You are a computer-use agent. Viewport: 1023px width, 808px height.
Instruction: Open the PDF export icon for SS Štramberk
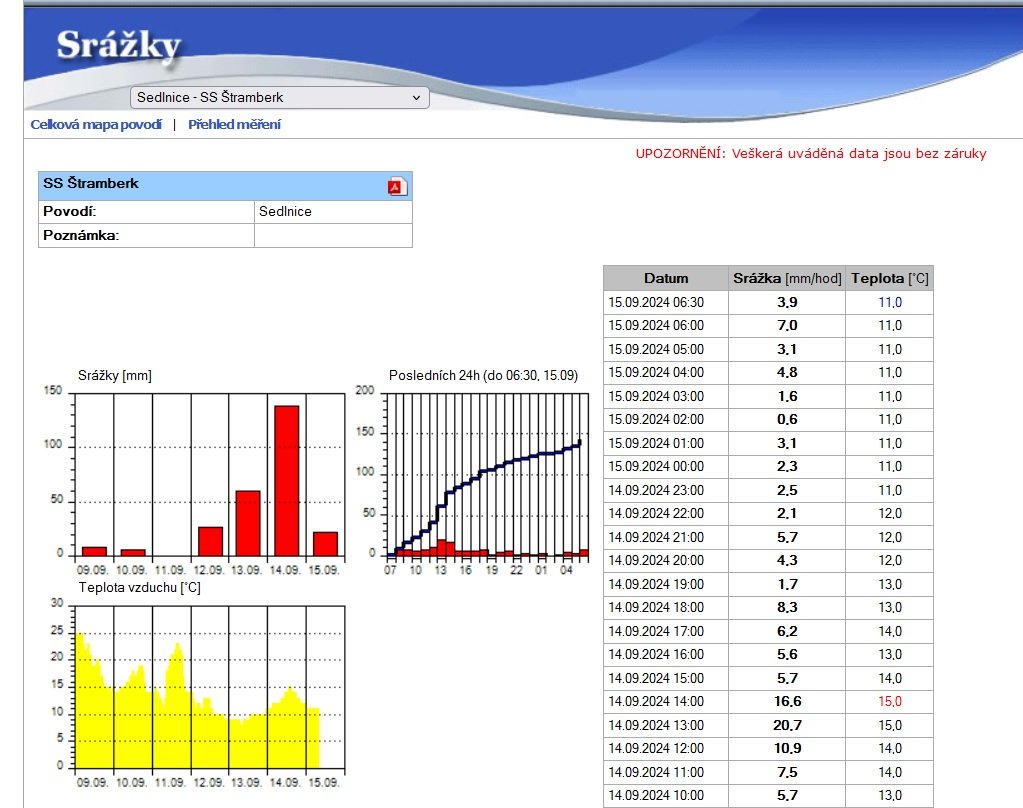(396, 186)
